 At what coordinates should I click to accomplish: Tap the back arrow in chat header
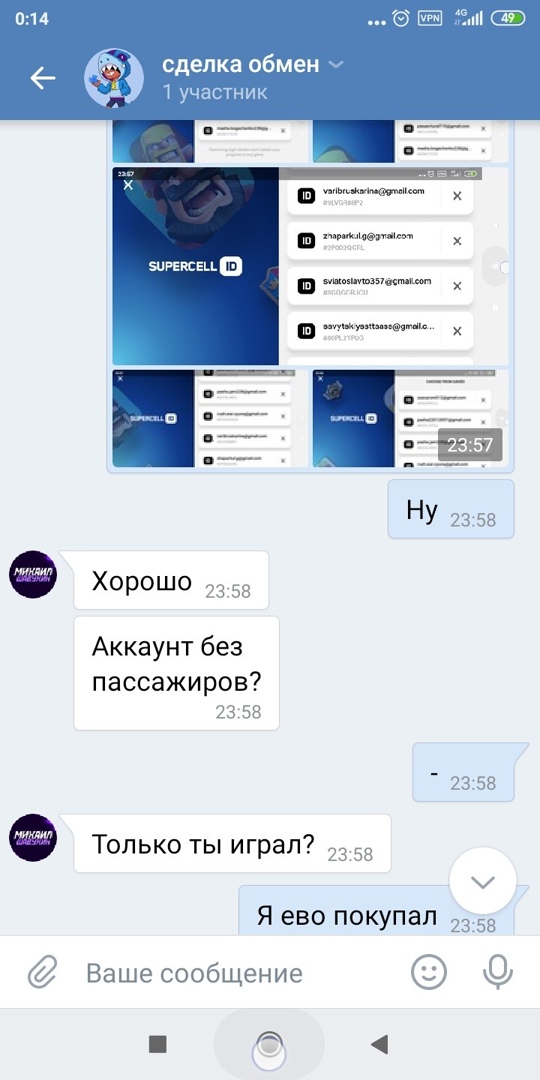43,79
